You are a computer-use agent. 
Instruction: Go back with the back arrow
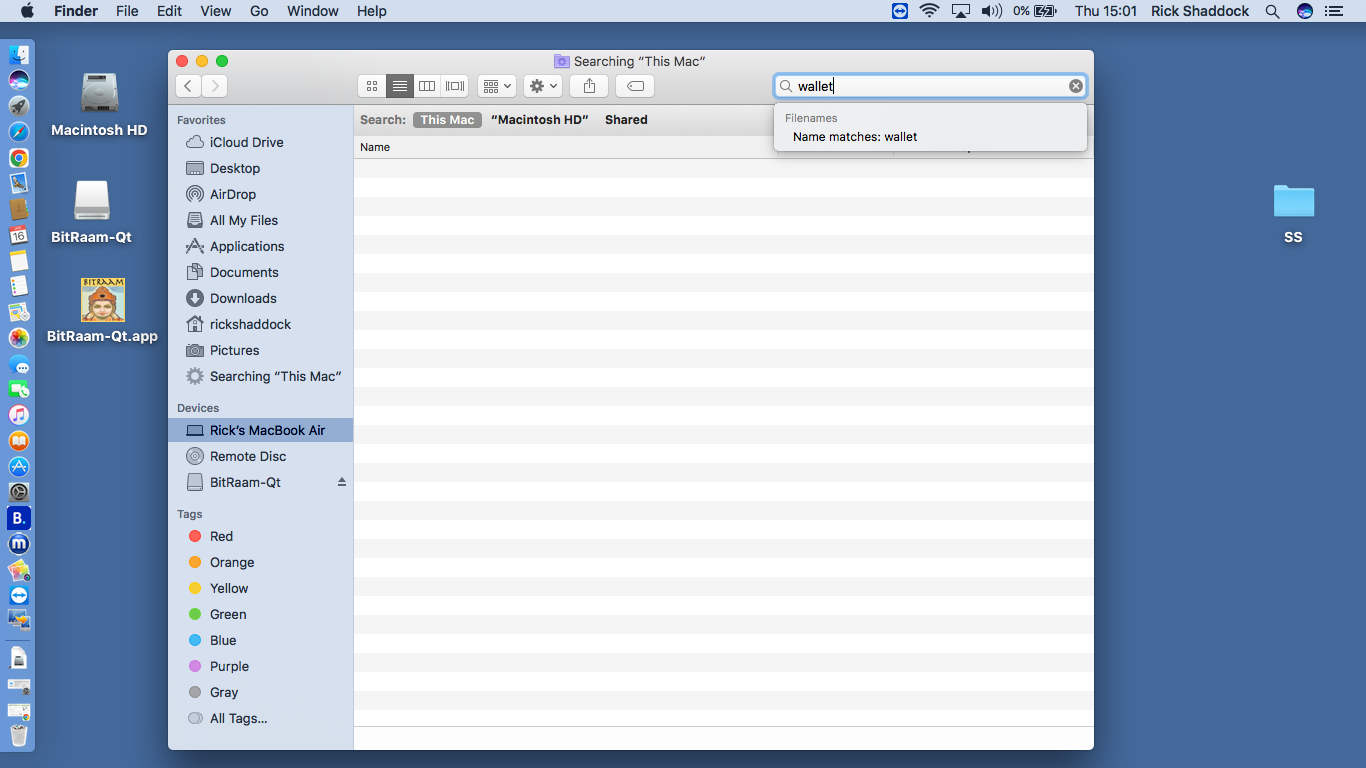point(188,86)
